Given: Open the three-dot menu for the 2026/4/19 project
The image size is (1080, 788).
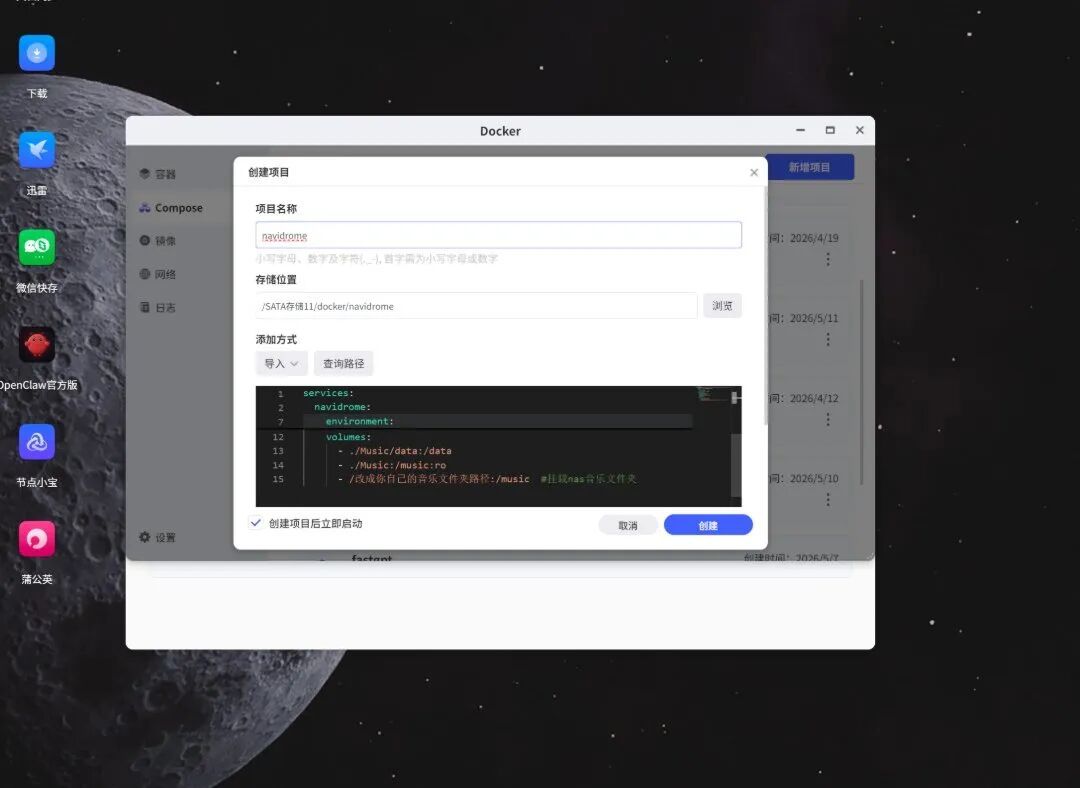Looking at the screenshot, I should (x=828, y=259).
